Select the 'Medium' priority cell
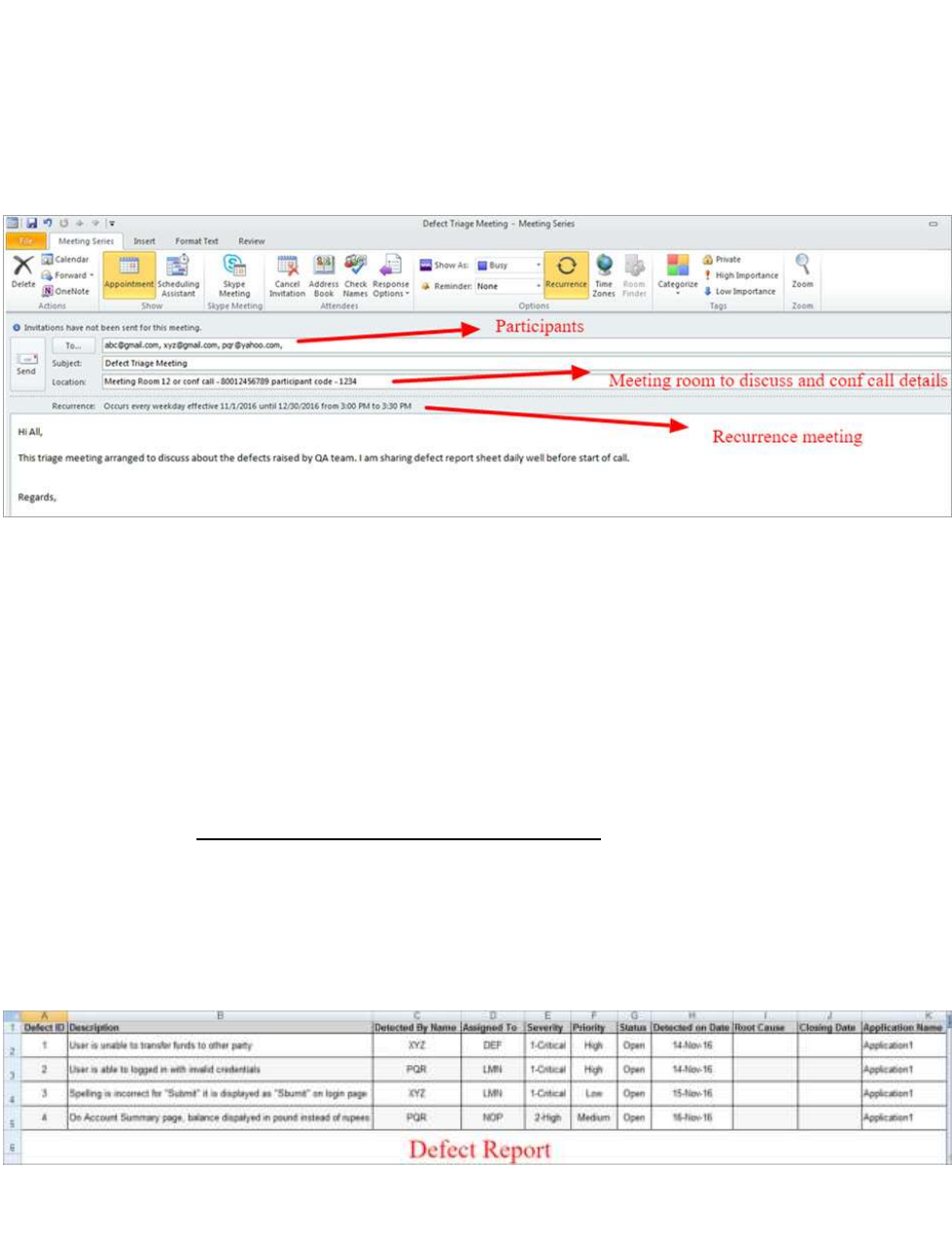The height and width of the screenshot is (1238, 952). click(x=593, y=1117)
